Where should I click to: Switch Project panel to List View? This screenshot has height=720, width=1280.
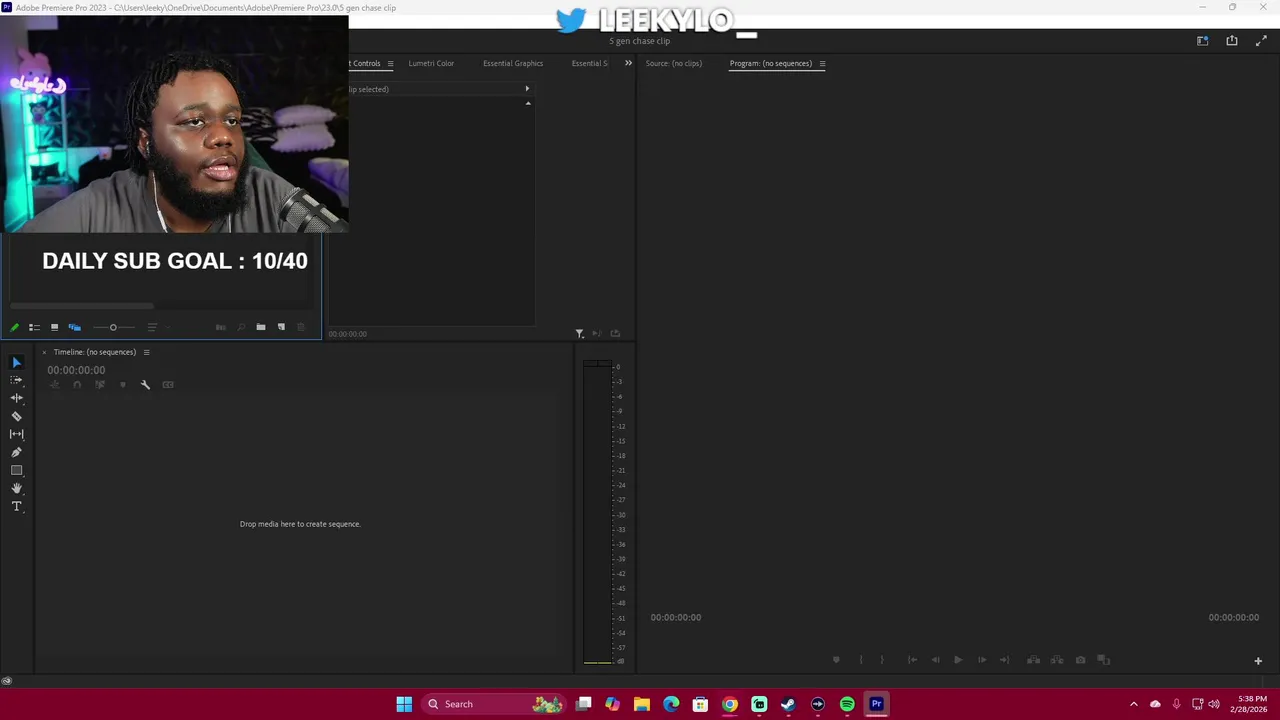click(34, 327)
